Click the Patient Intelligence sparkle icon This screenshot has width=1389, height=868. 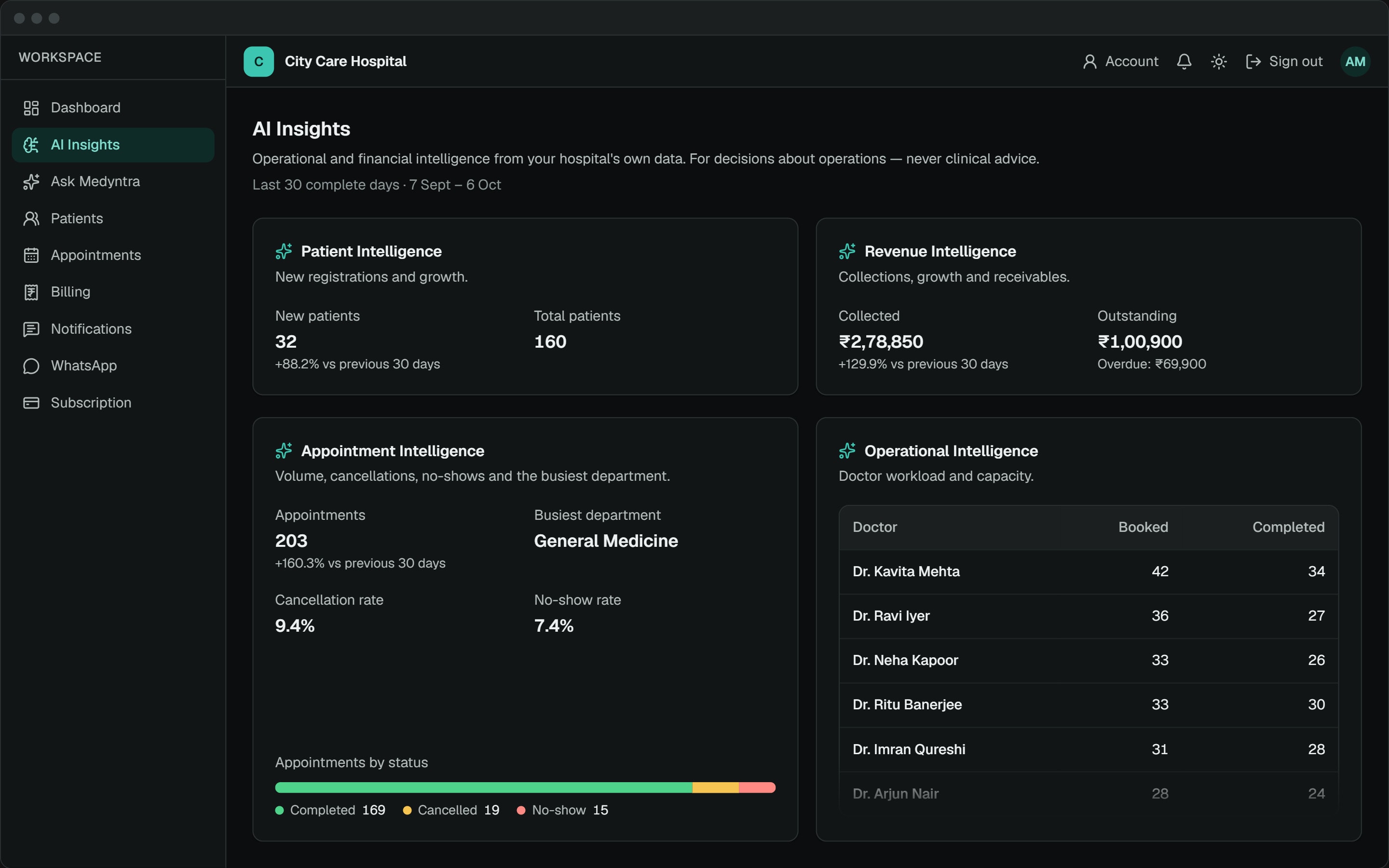coord(284,251)
